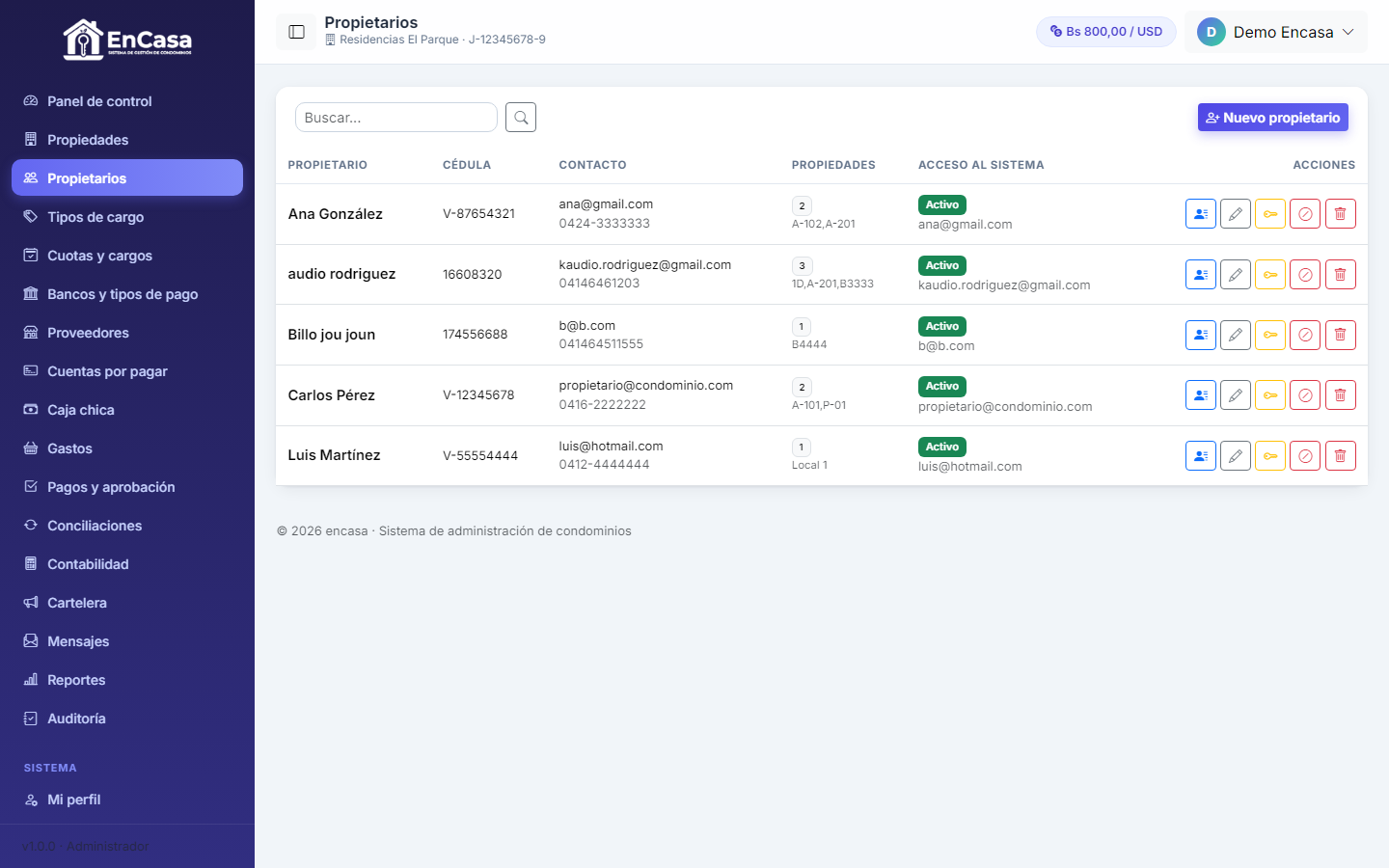This screenshot has width=1389, height=868.
Task: Go to Caja chica
Action: 127,410
